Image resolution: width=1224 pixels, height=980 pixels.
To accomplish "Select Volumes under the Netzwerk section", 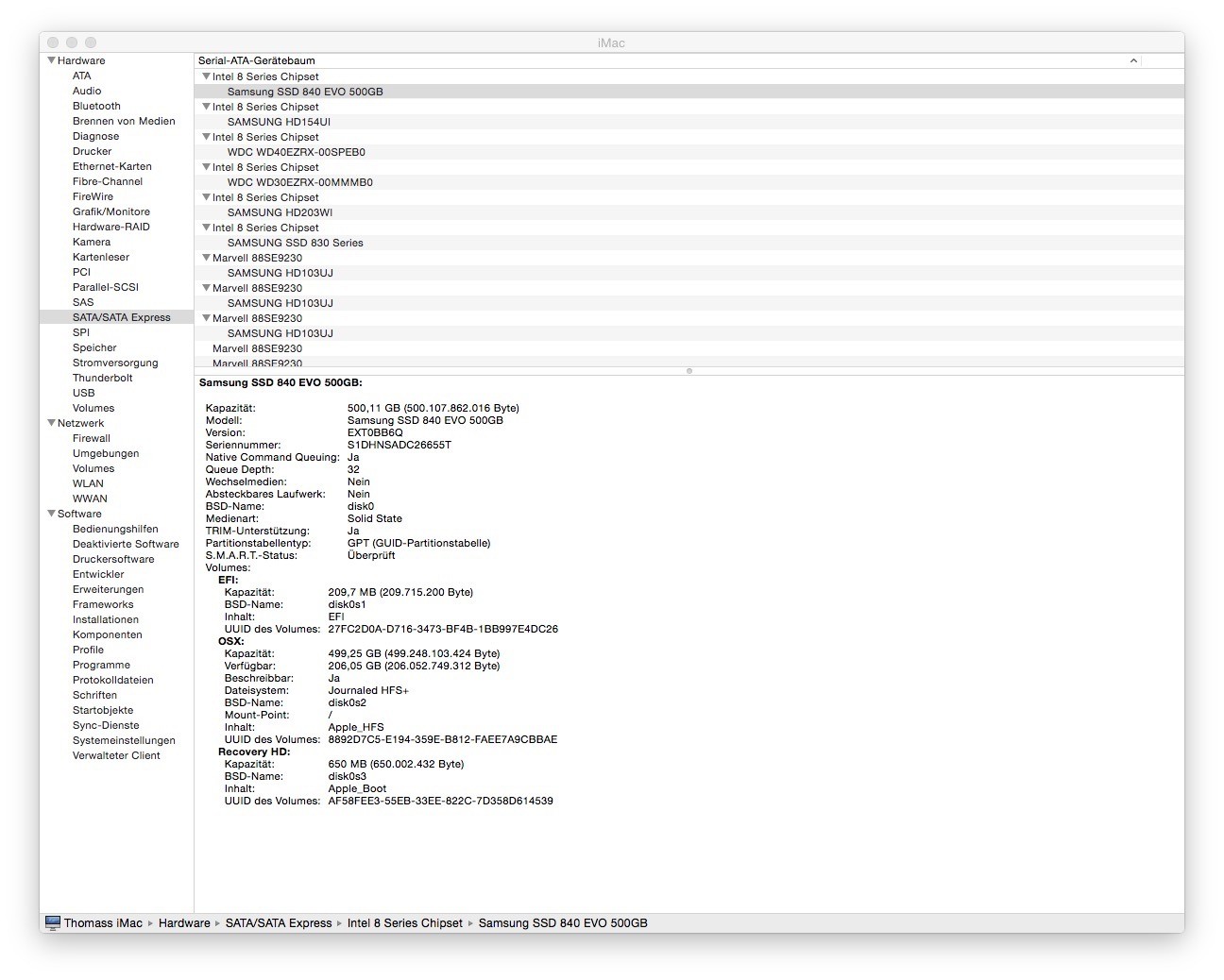I will (x=93, y=468).
